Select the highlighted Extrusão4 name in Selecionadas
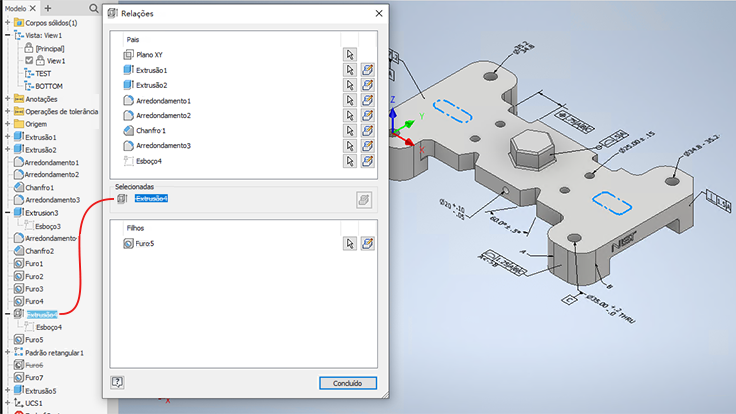The width and height of the screenshot is (736, 414). (x=151, y=199)
